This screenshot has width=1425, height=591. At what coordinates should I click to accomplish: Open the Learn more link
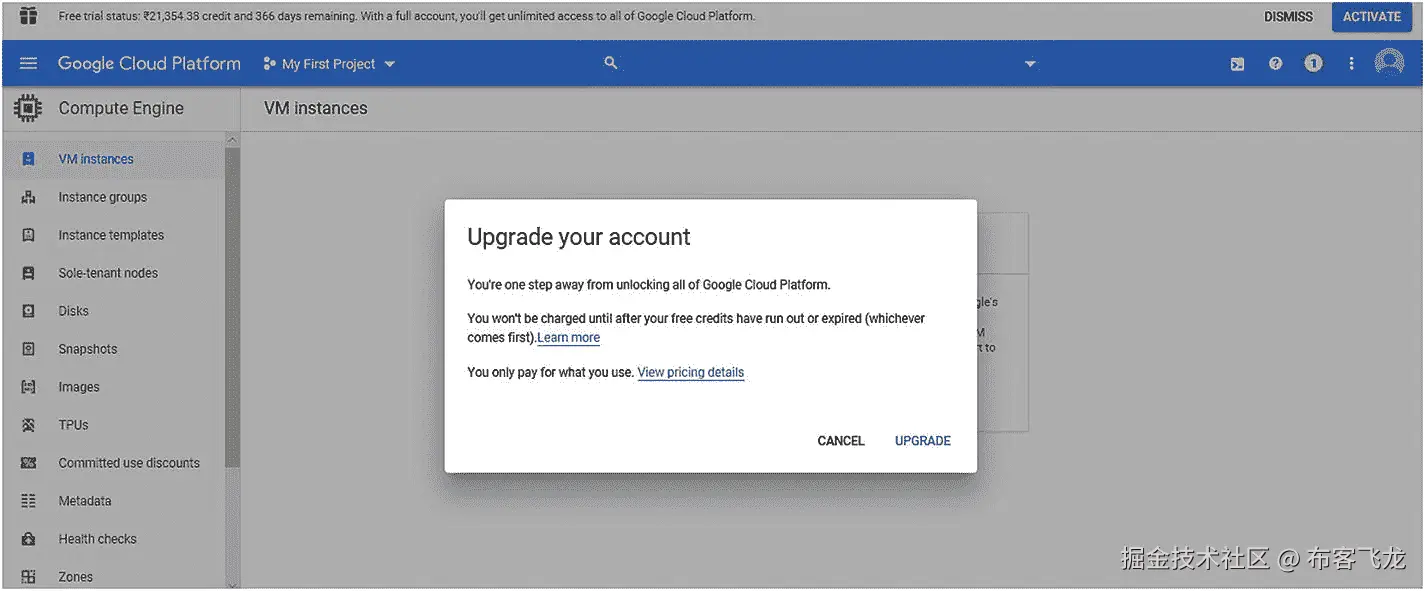(x=569, y=338)
